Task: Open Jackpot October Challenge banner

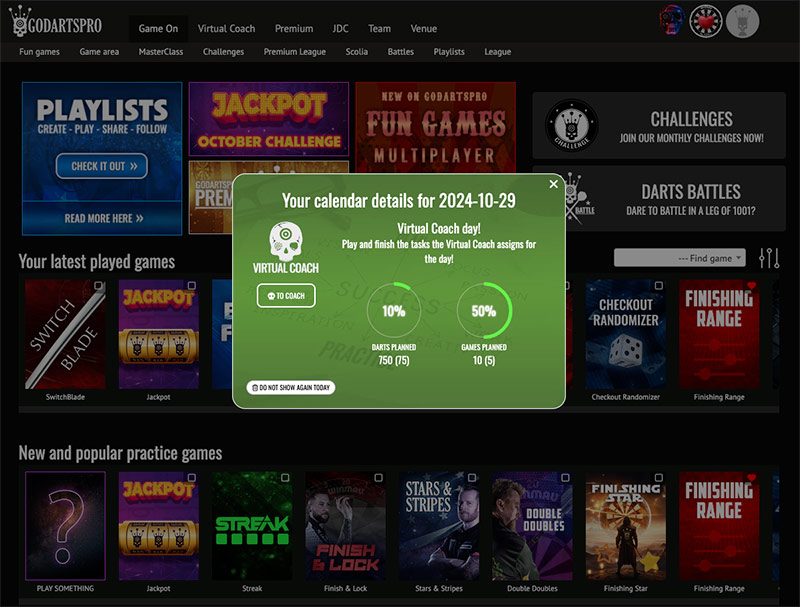Action: [269, 119]
